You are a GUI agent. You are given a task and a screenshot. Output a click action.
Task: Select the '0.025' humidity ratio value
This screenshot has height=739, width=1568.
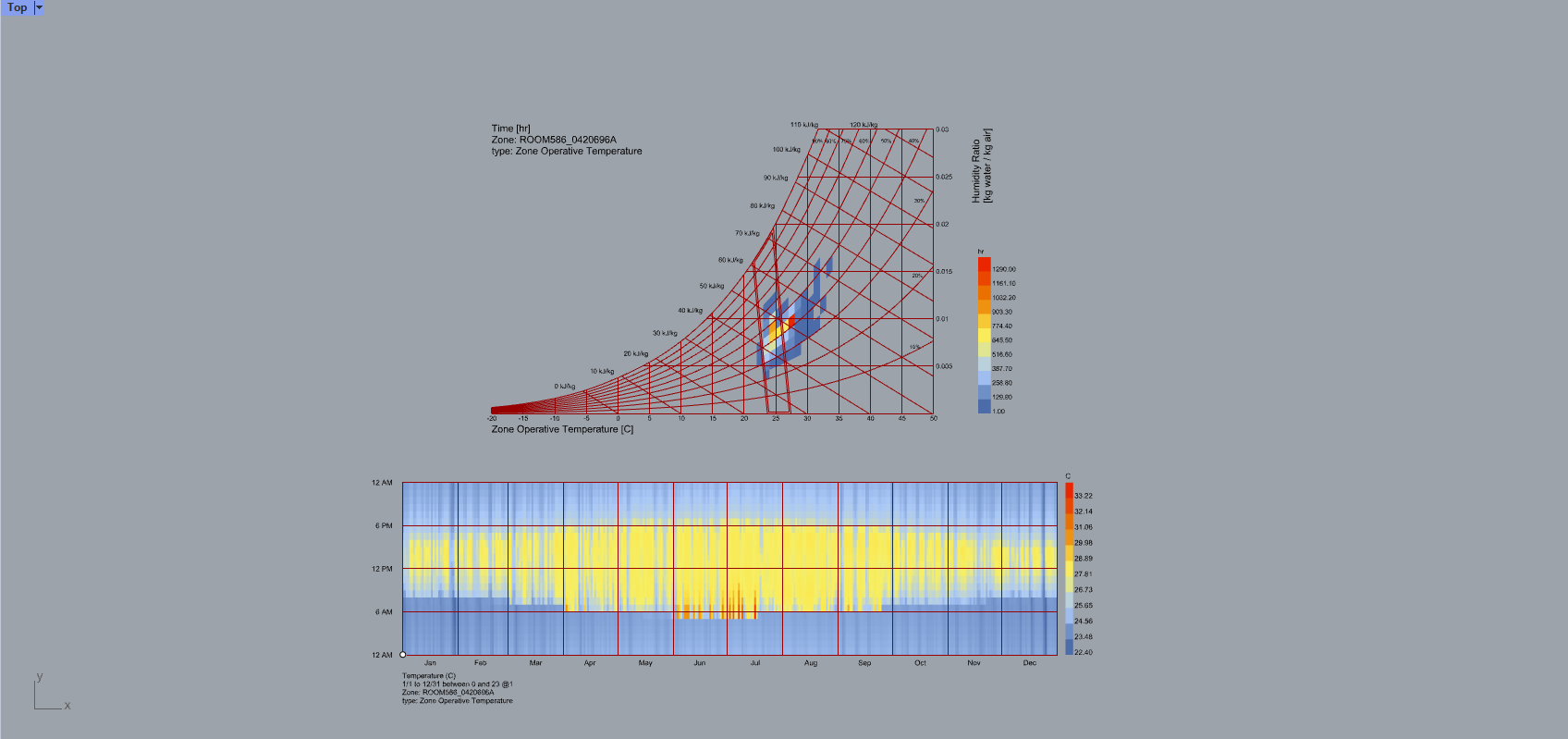click(x=944, y=177)
